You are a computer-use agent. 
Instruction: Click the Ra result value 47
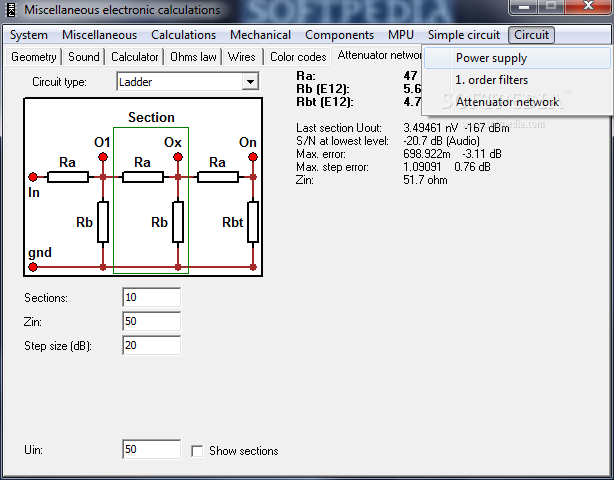pyautogui.click(x=410, y=76)
